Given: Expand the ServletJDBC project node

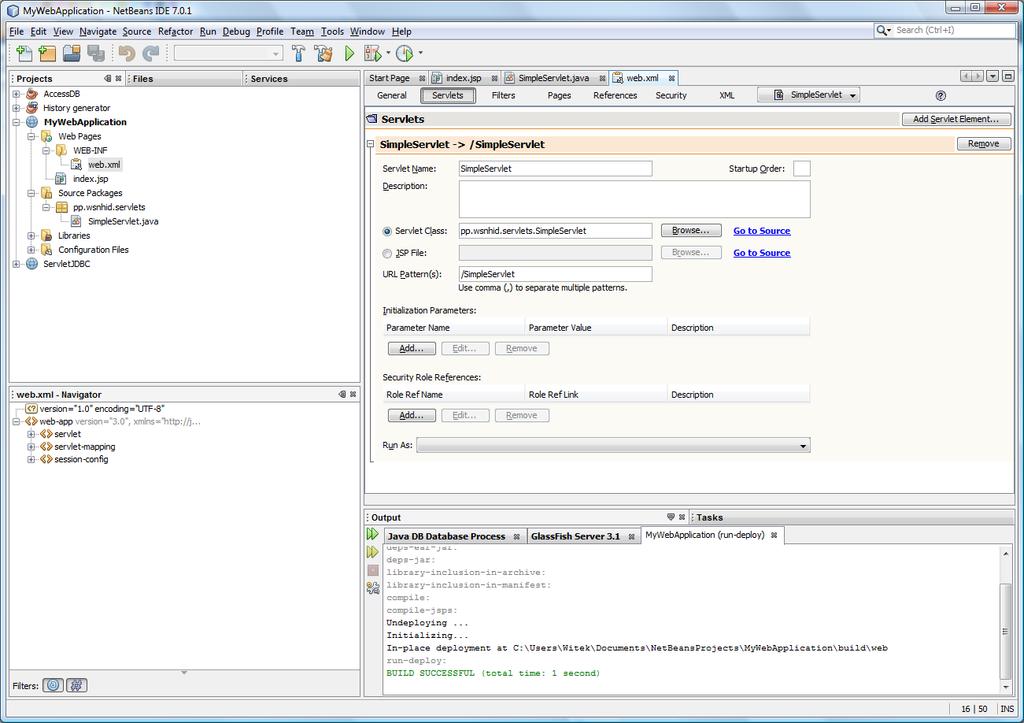Looking at the screenshot, I should (x=16, y=264).
